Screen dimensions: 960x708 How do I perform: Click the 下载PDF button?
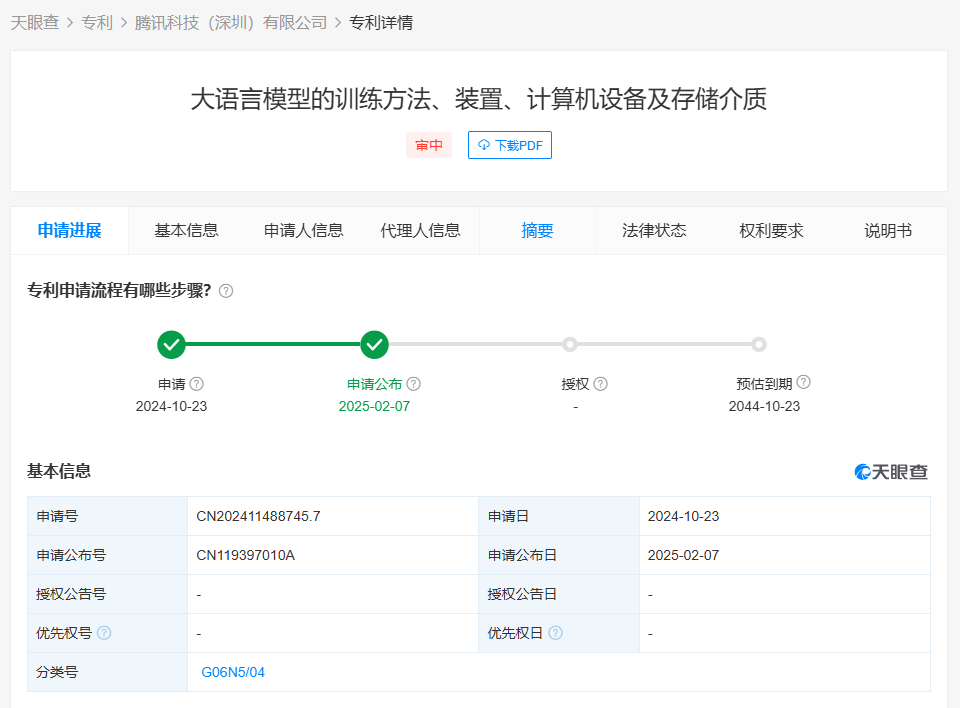tap(510, 145)
